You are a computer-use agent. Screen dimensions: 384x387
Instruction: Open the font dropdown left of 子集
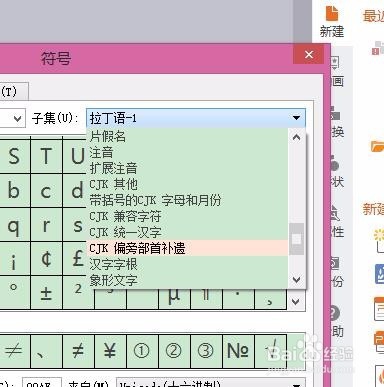(x=17, y=118)
